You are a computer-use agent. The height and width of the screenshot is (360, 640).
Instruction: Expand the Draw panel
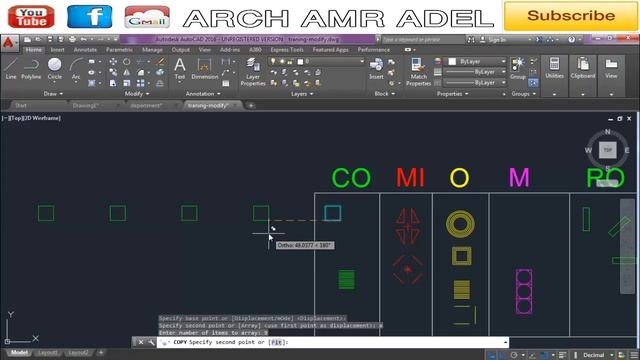53,94
